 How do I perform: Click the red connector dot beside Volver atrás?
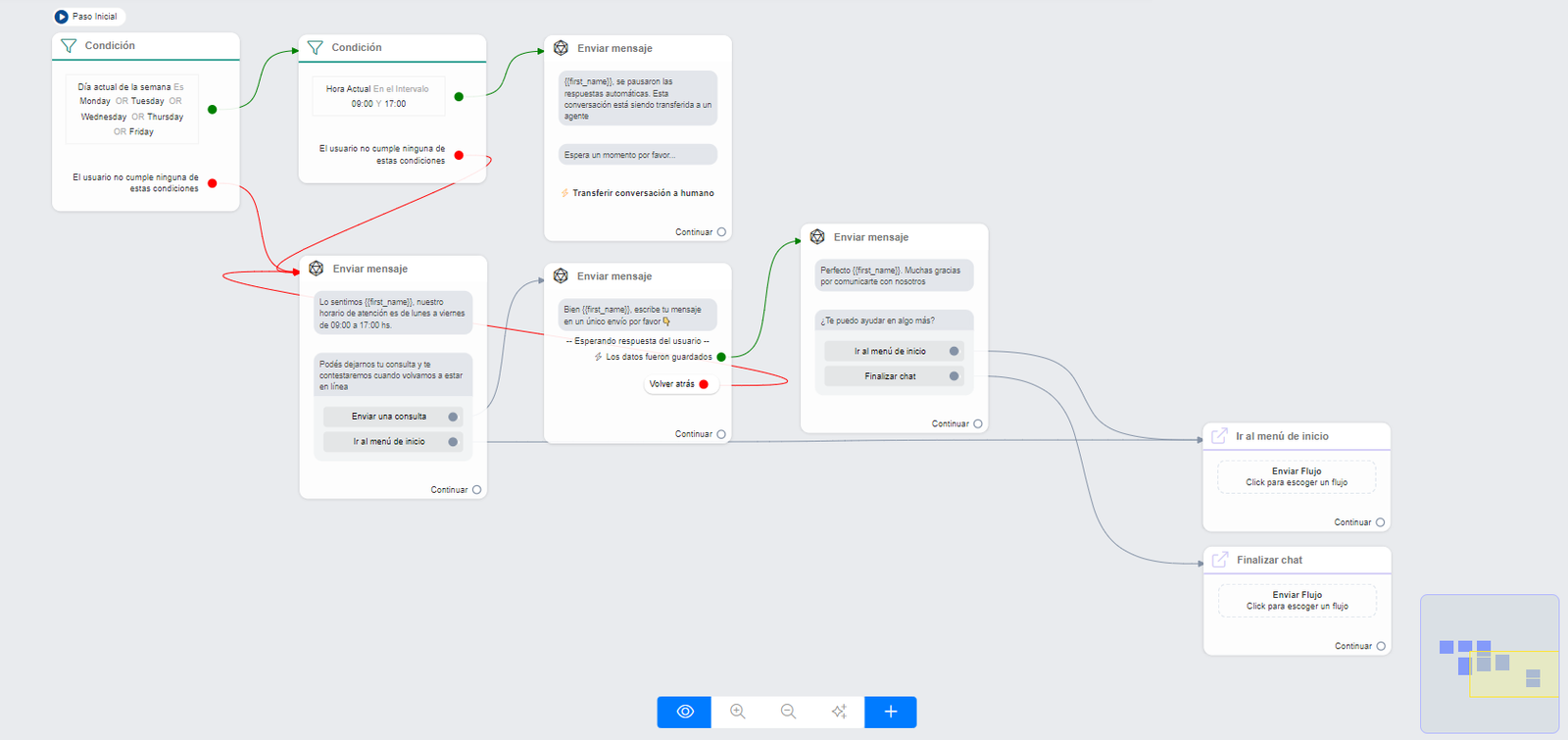tap(704, 384)
